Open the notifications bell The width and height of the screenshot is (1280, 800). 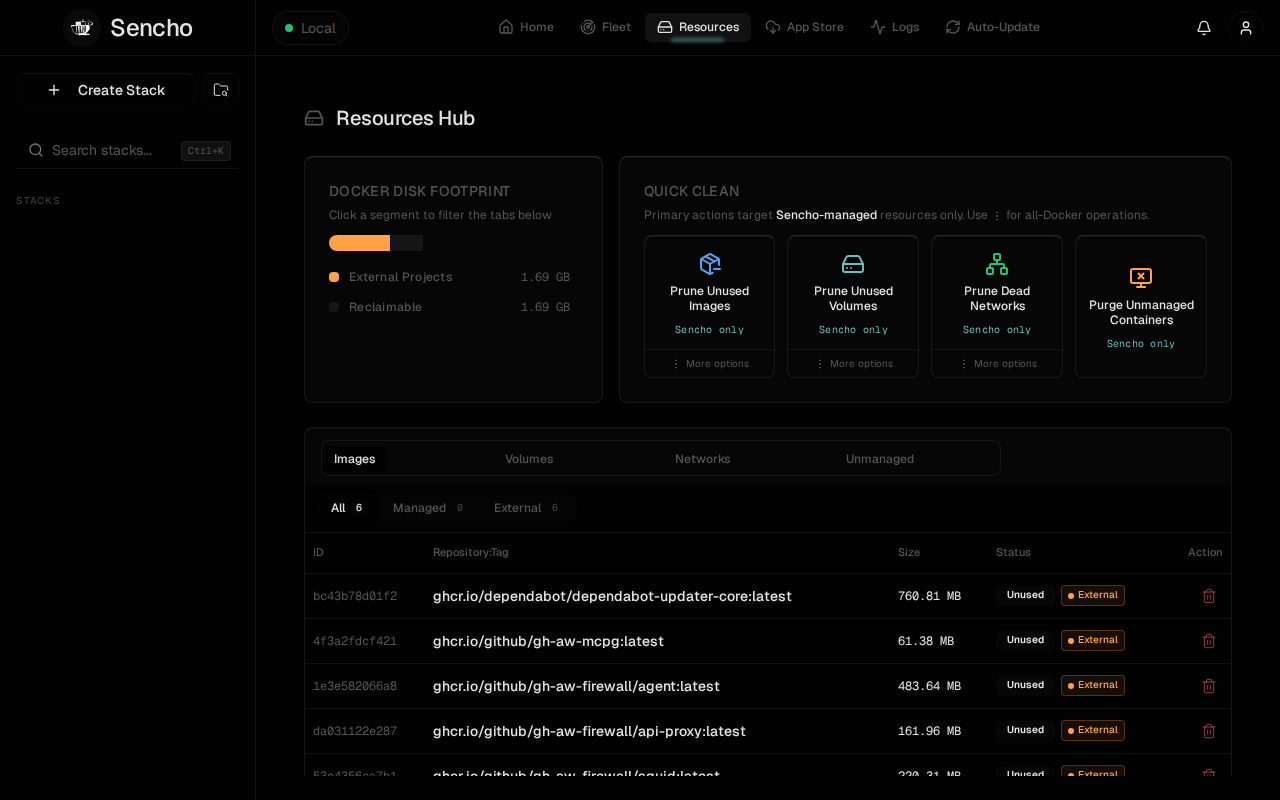pos(1204,28)
